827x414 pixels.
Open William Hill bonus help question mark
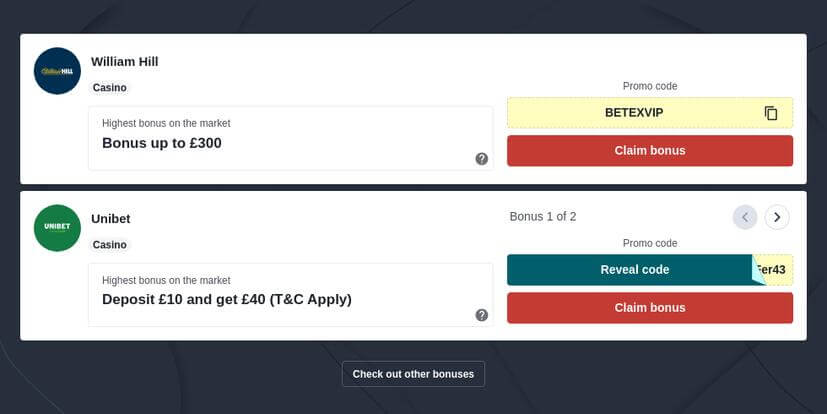click(482, 159)
